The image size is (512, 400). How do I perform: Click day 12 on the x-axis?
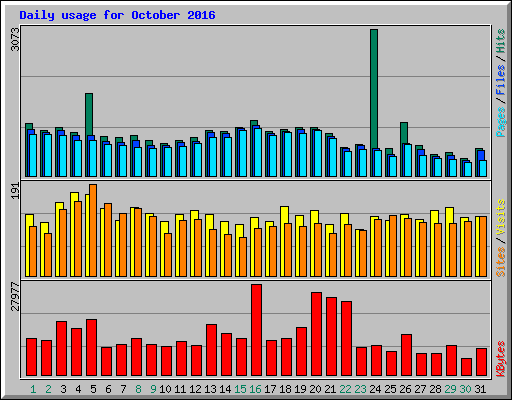pos(195,389)
